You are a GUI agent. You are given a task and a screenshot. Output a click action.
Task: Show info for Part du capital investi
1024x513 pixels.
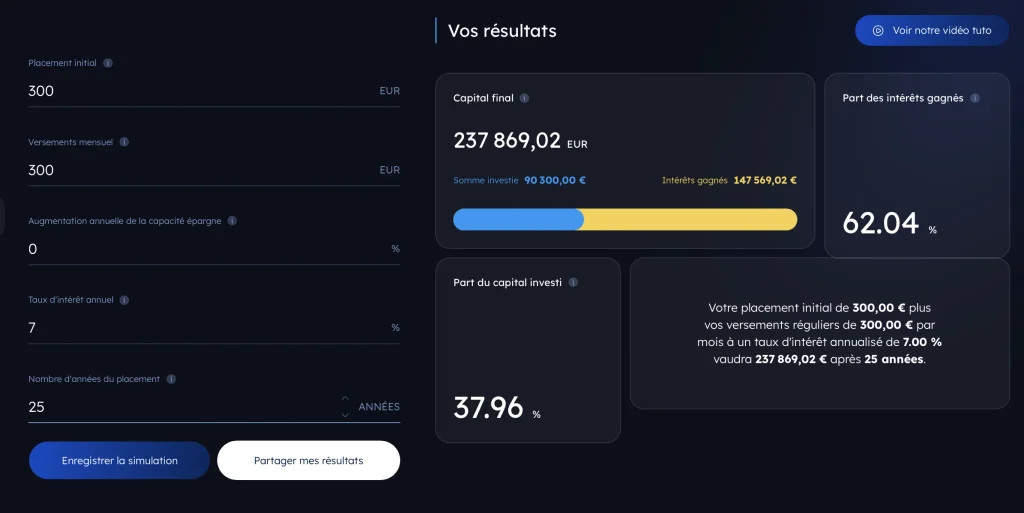tap(573, 283)
